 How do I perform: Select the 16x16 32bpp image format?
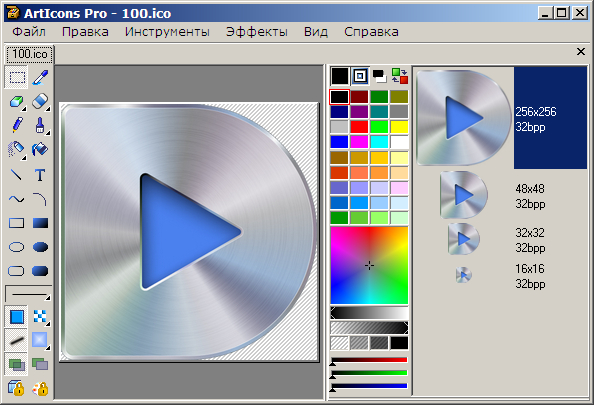coord(501,276)
